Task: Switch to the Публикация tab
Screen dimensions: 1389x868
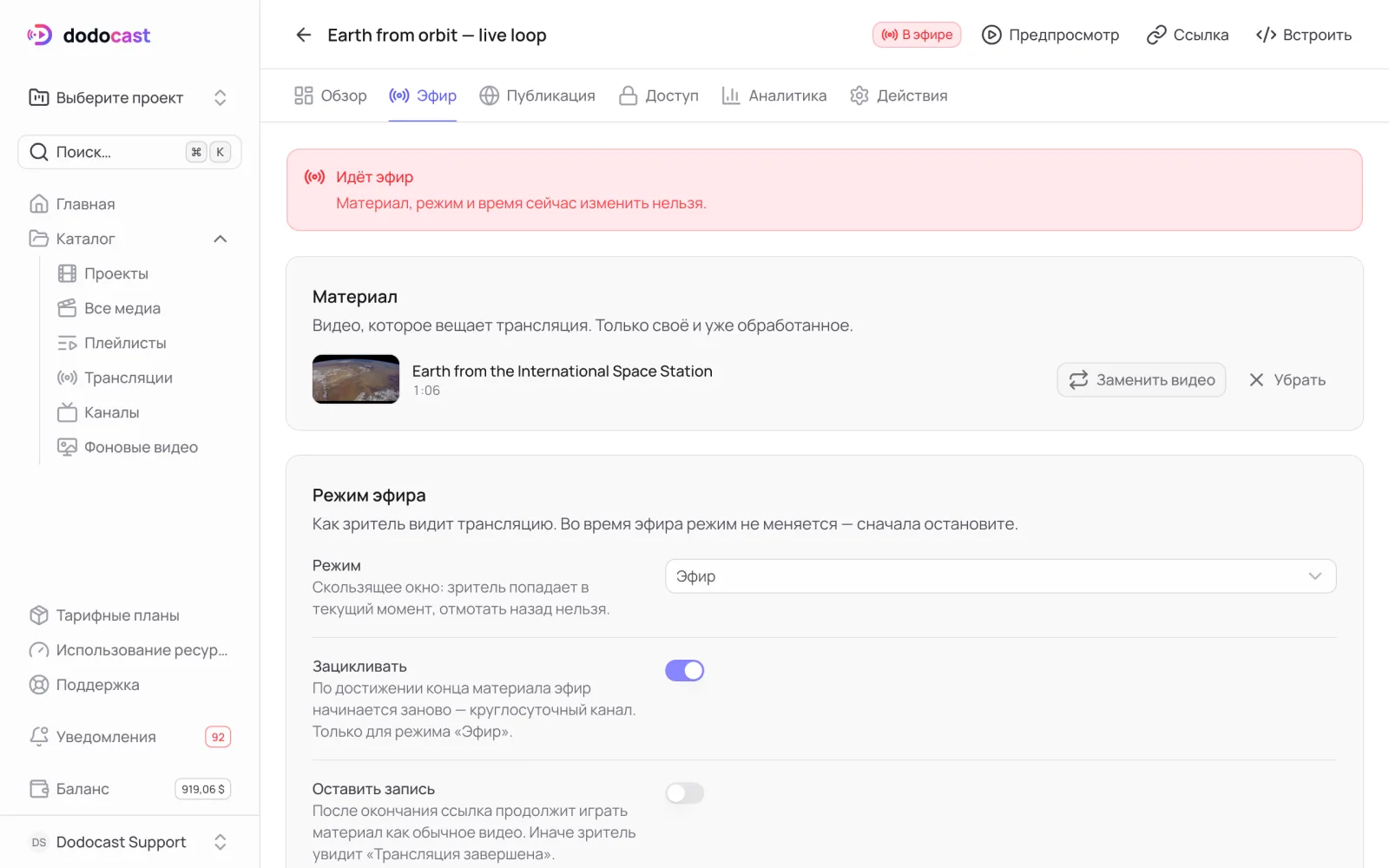Action: [537, 95]
